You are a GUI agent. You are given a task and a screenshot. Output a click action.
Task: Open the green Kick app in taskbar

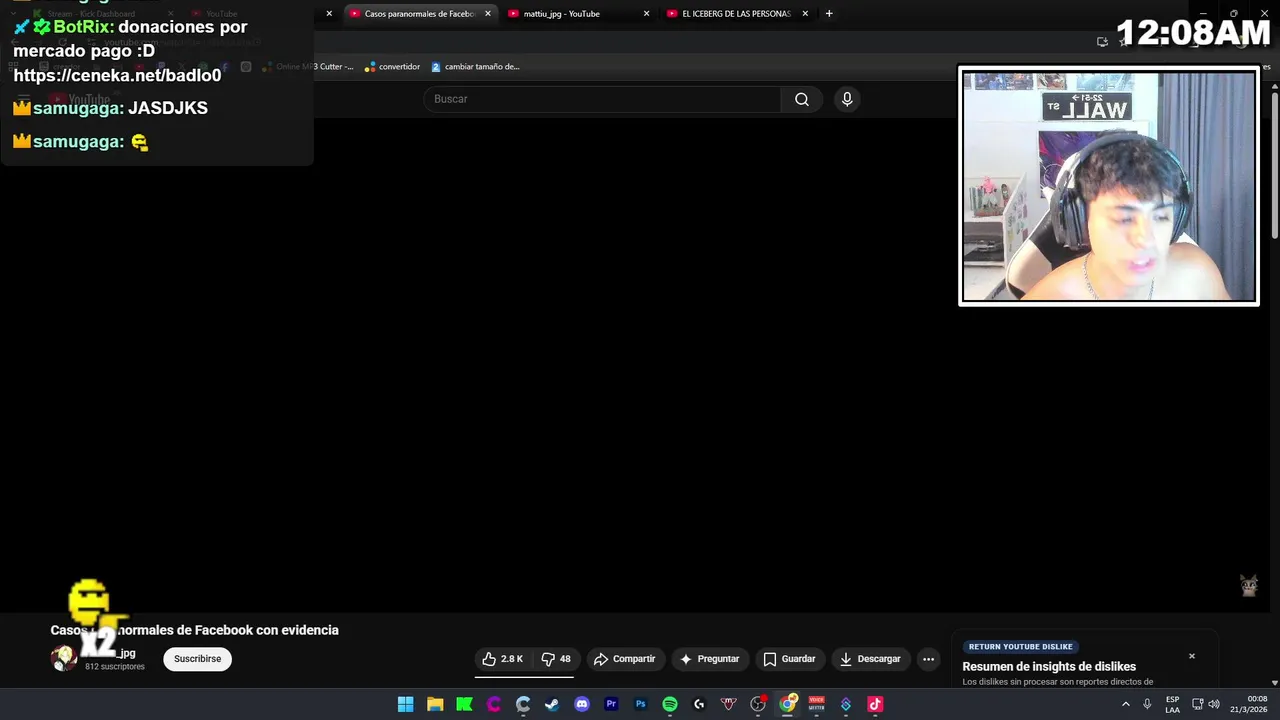click(x=464, y=704)
